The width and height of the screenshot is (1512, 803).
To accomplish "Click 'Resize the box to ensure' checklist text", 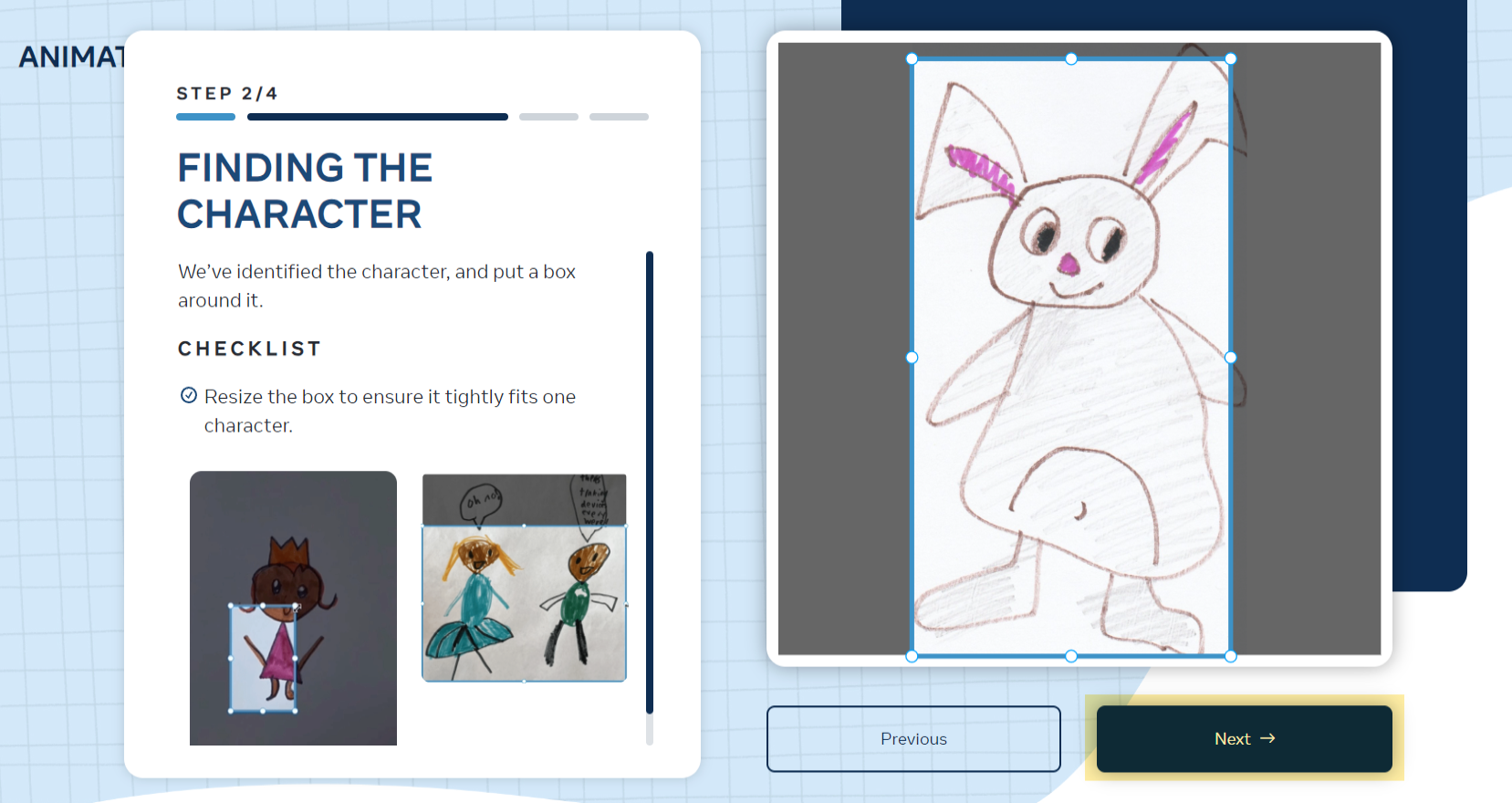I will [390, 411].
